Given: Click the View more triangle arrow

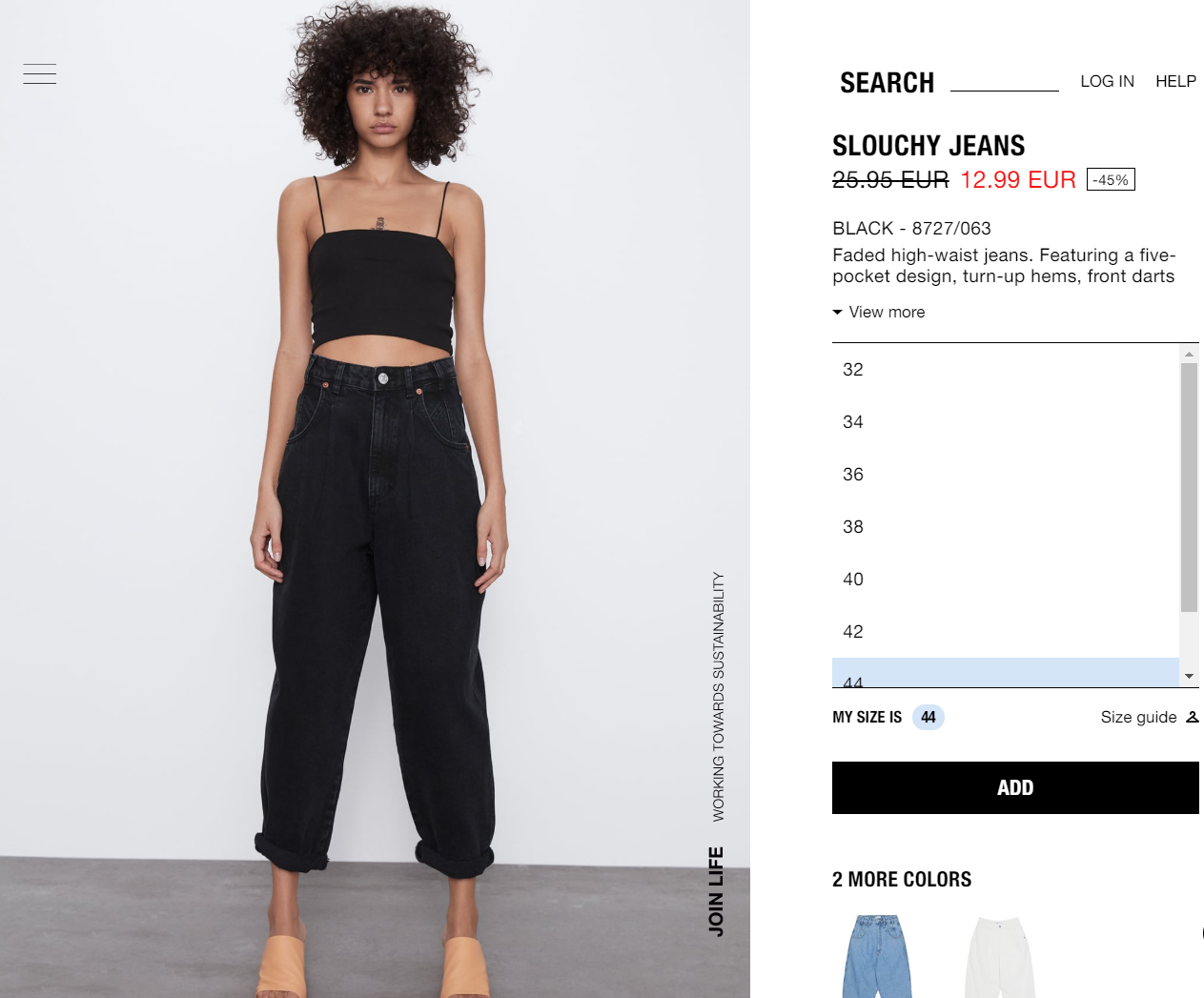Looking at the screenshot, I should [837, 312].
